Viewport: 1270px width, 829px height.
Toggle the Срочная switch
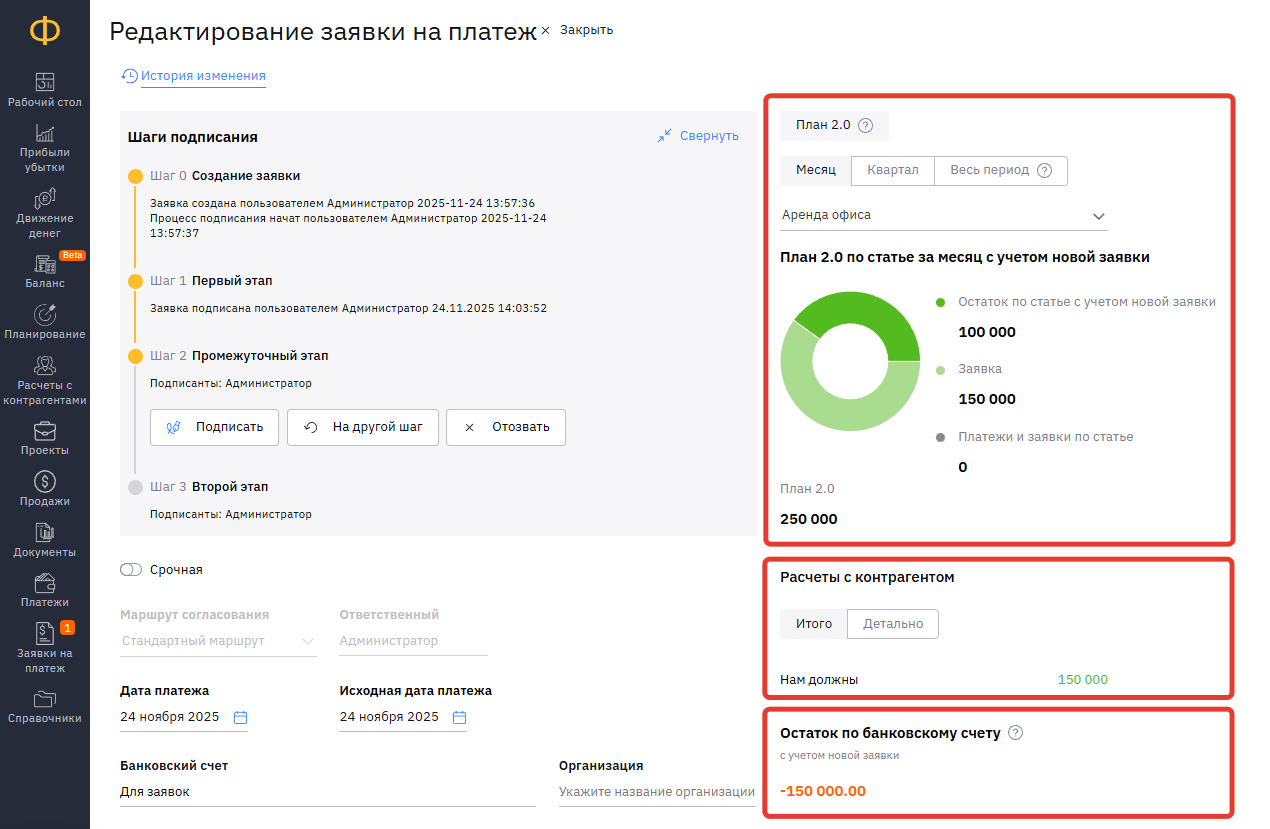tap(131, 570)
